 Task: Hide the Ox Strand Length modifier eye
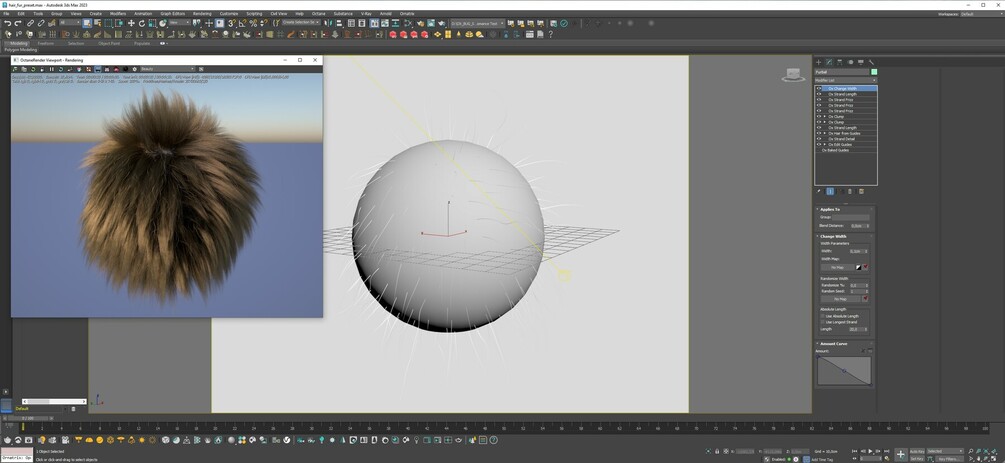click(x=818, y=94)
